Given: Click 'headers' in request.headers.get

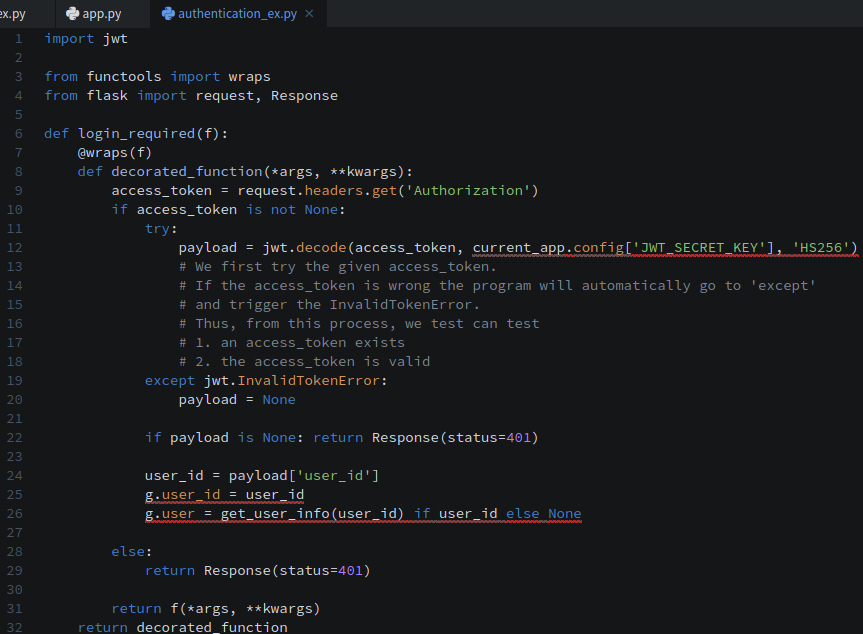Looking at the screenshot, I should (x=334, y=190).
